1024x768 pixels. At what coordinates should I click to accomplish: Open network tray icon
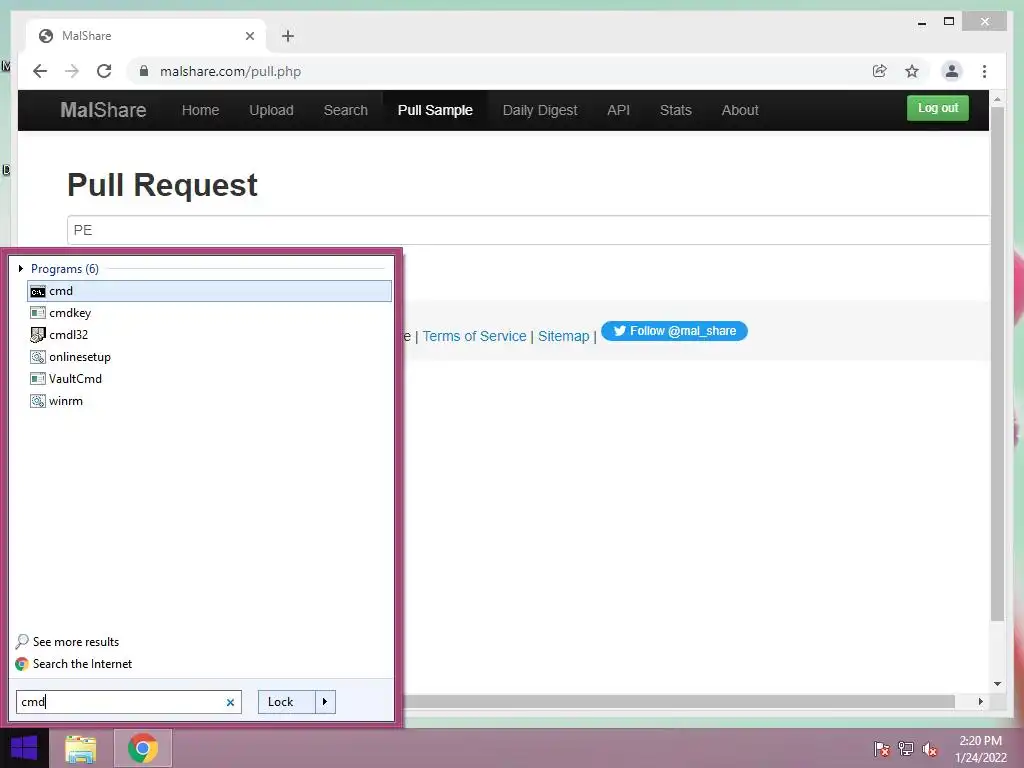[x=906, y=749]
